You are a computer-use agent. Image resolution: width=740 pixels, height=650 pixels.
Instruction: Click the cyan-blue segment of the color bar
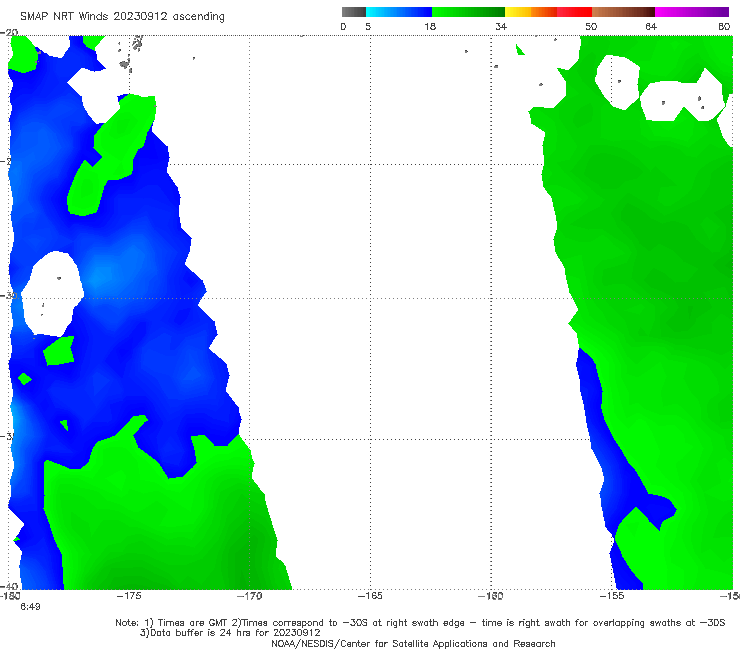(x=399, y=12)
